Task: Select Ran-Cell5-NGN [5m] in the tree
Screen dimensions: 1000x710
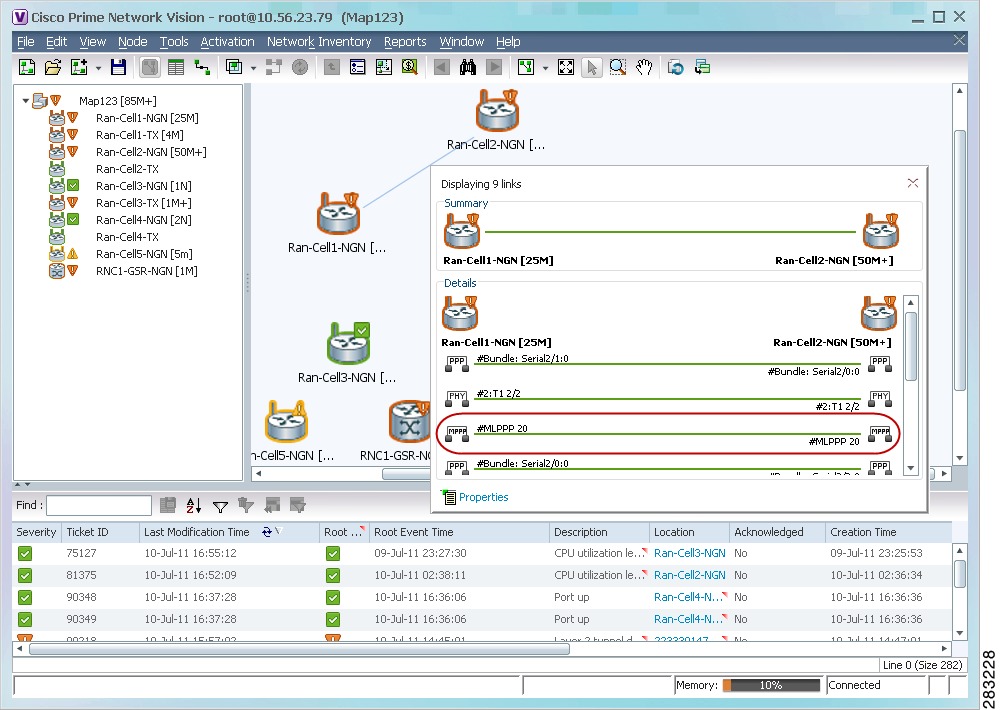Action: point(144,254)
